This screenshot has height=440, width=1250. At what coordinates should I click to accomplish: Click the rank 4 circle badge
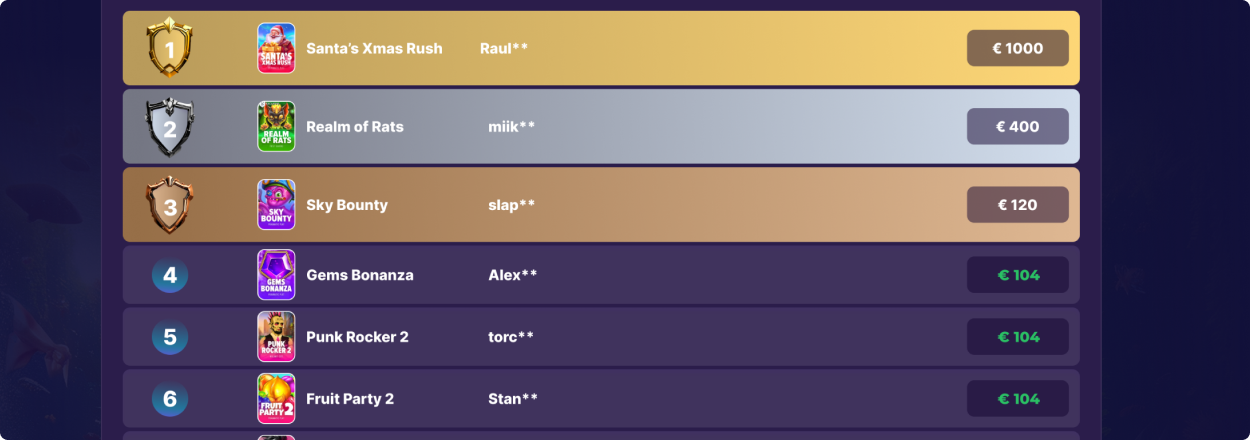point(170,275)
